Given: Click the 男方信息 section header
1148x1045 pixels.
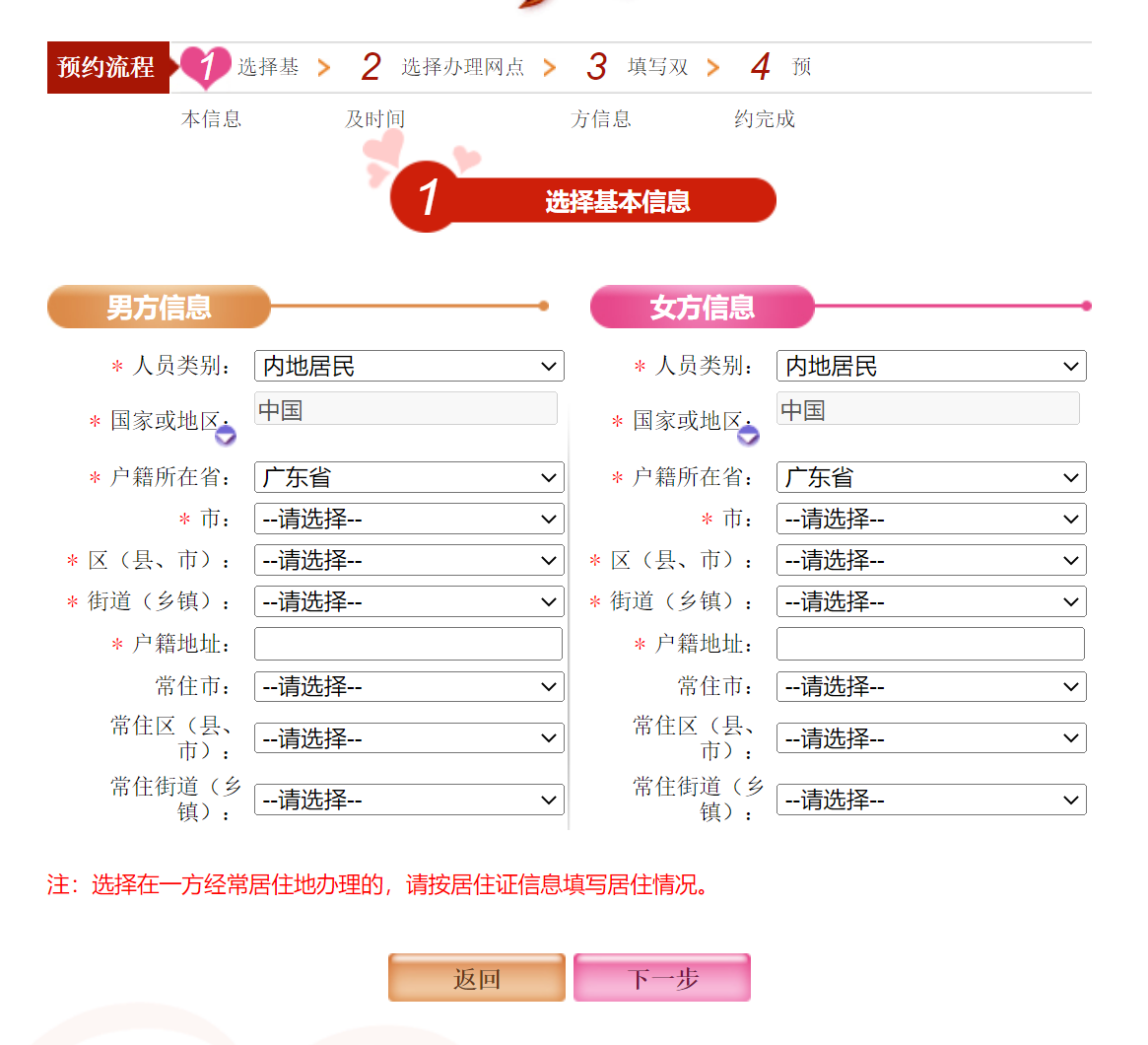Looking at the screenshot, I should 159,307.
